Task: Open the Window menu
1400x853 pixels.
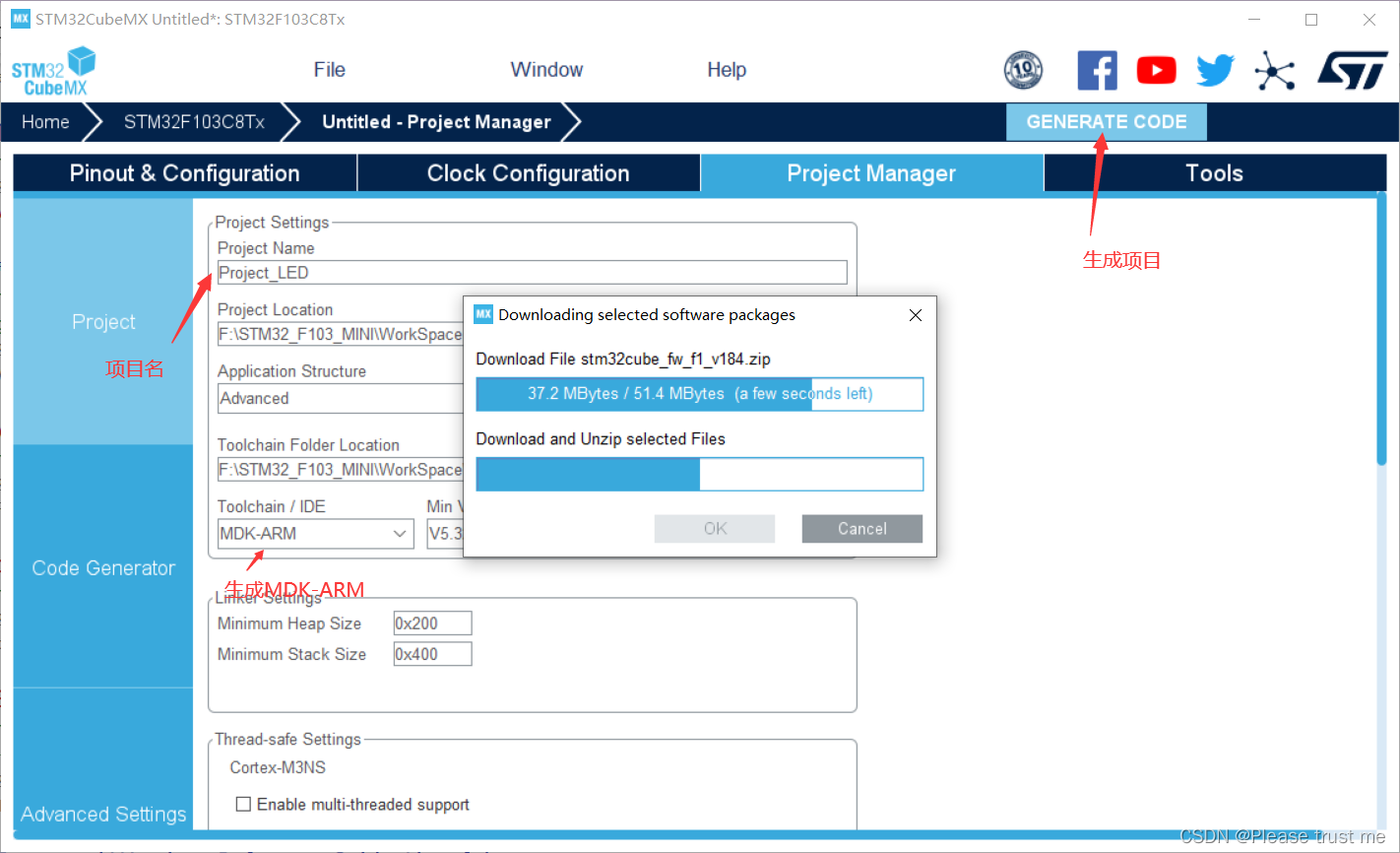Action: [x=546, y=70]
